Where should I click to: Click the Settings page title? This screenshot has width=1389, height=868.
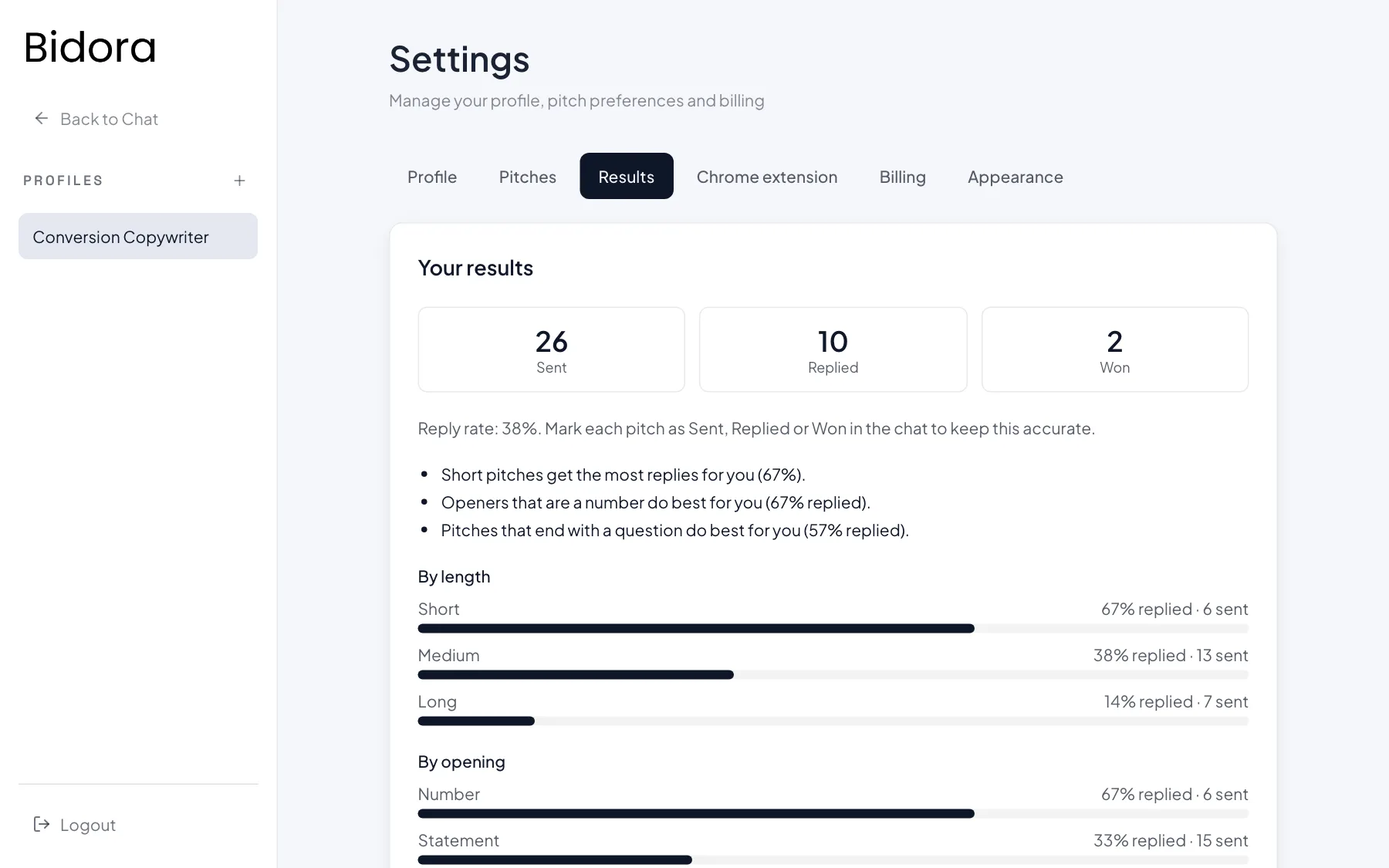tap(459, 59)
